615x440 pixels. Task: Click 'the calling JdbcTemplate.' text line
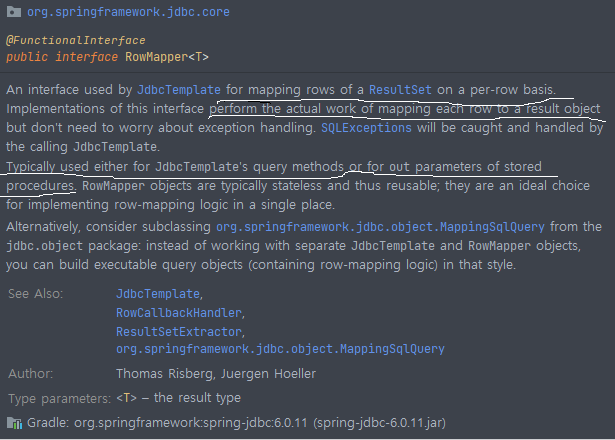point(83,147)
